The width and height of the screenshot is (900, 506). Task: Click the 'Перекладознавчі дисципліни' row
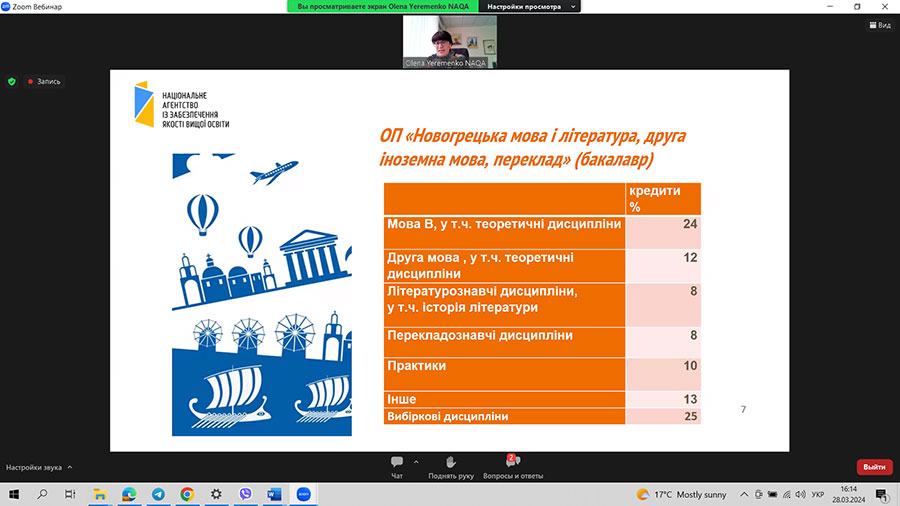(542, 342)
